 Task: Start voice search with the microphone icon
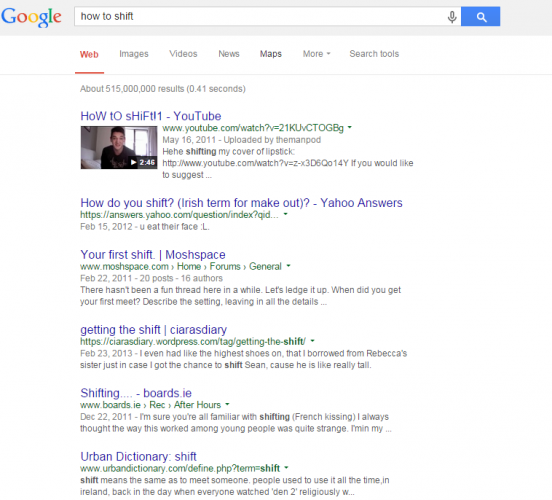(x=452, y=17)
